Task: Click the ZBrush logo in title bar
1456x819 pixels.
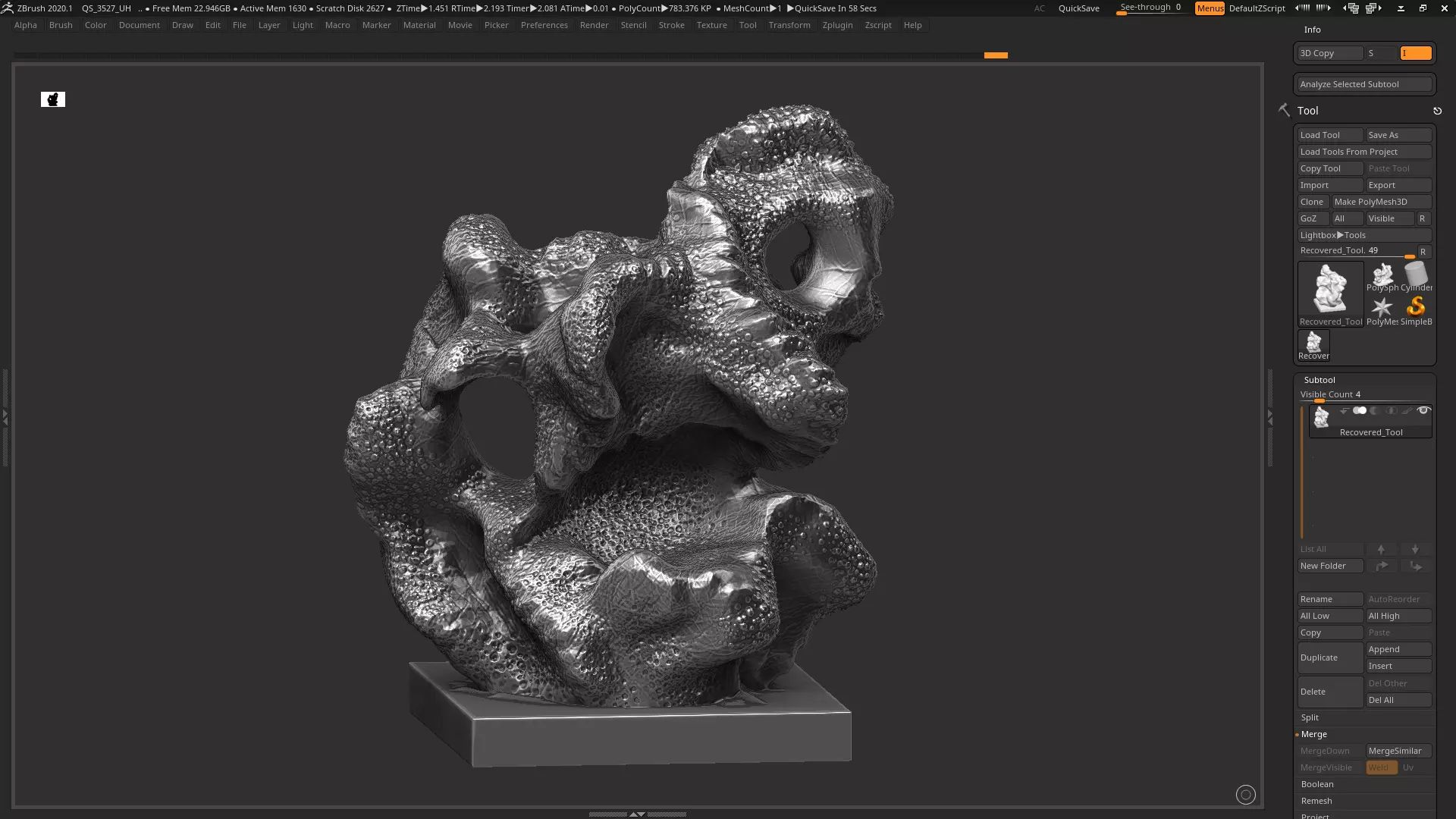Action: 8,8
